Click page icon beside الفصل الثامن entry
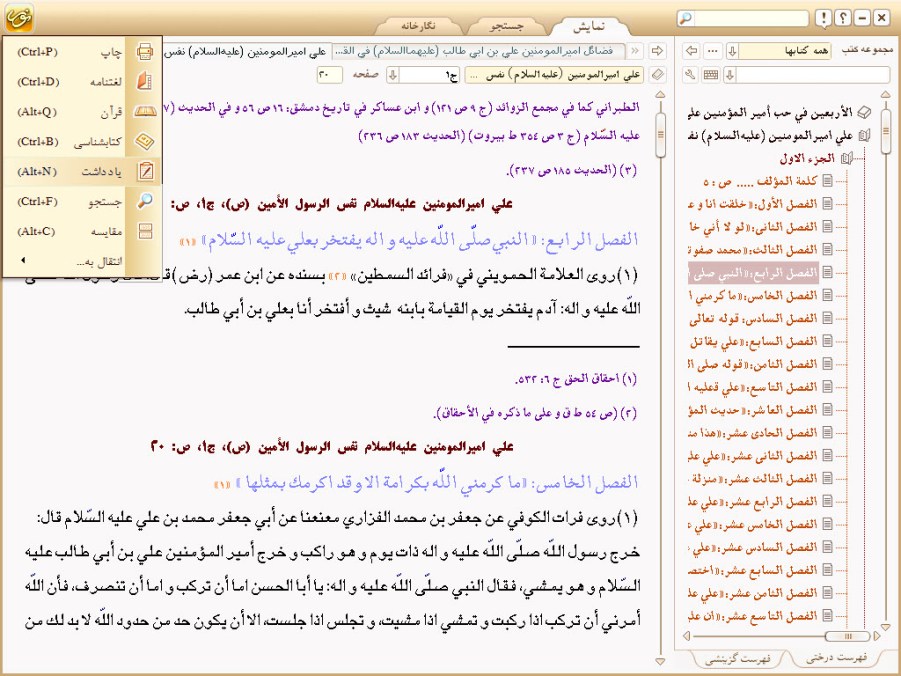Screen dimensions: 901x676 tap(827, 364)
